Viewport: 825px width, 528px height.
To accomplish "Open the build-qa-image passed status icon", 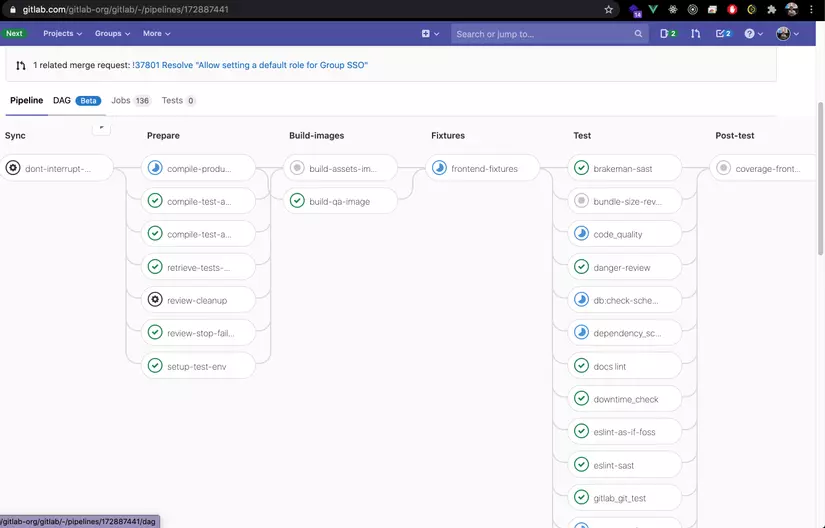I will (x=297, y=201).
